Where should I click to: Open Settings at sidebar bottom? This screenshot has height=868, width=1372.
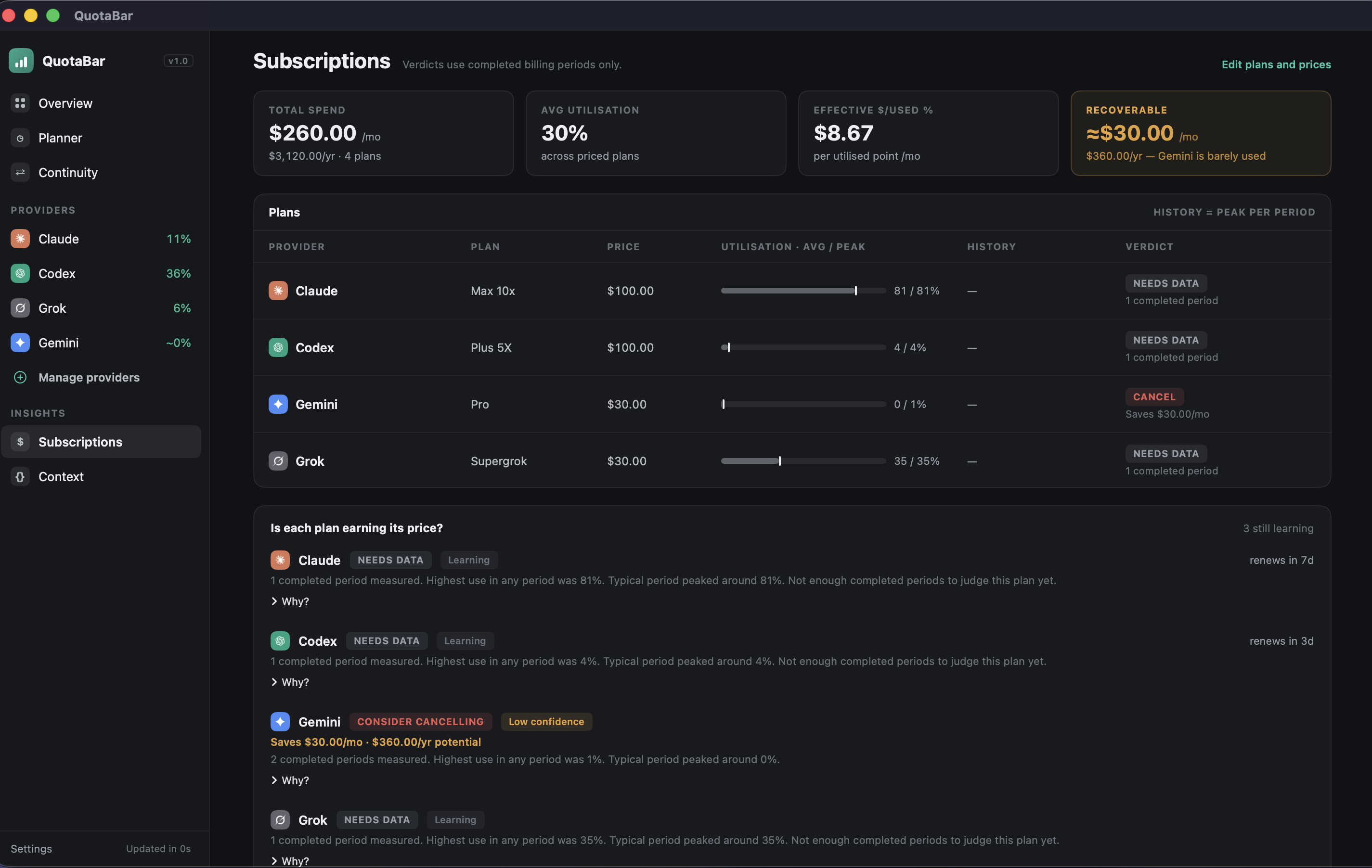31,848
